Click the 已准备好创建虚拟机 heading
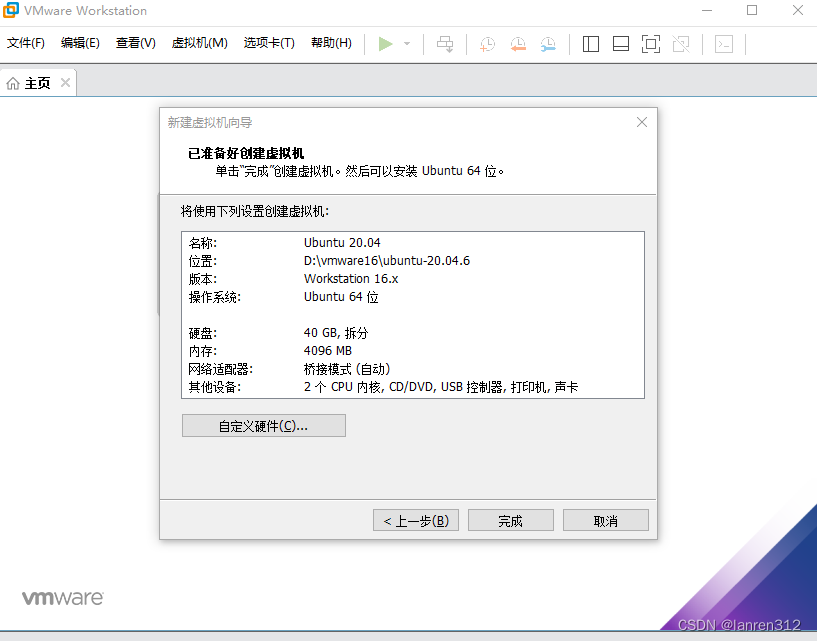 pyautogui.click(x=246, y=153)
